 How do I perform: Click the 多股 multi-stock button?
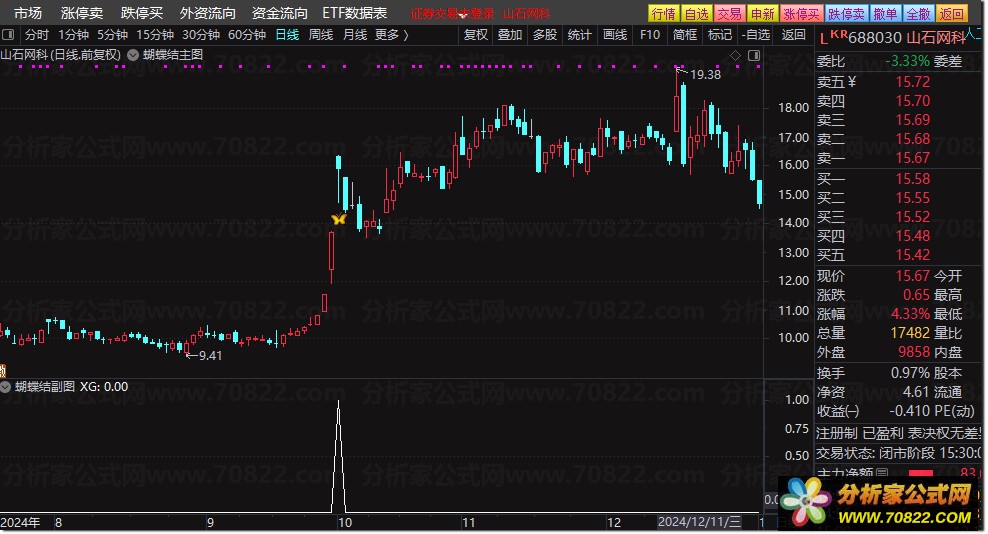545,35
